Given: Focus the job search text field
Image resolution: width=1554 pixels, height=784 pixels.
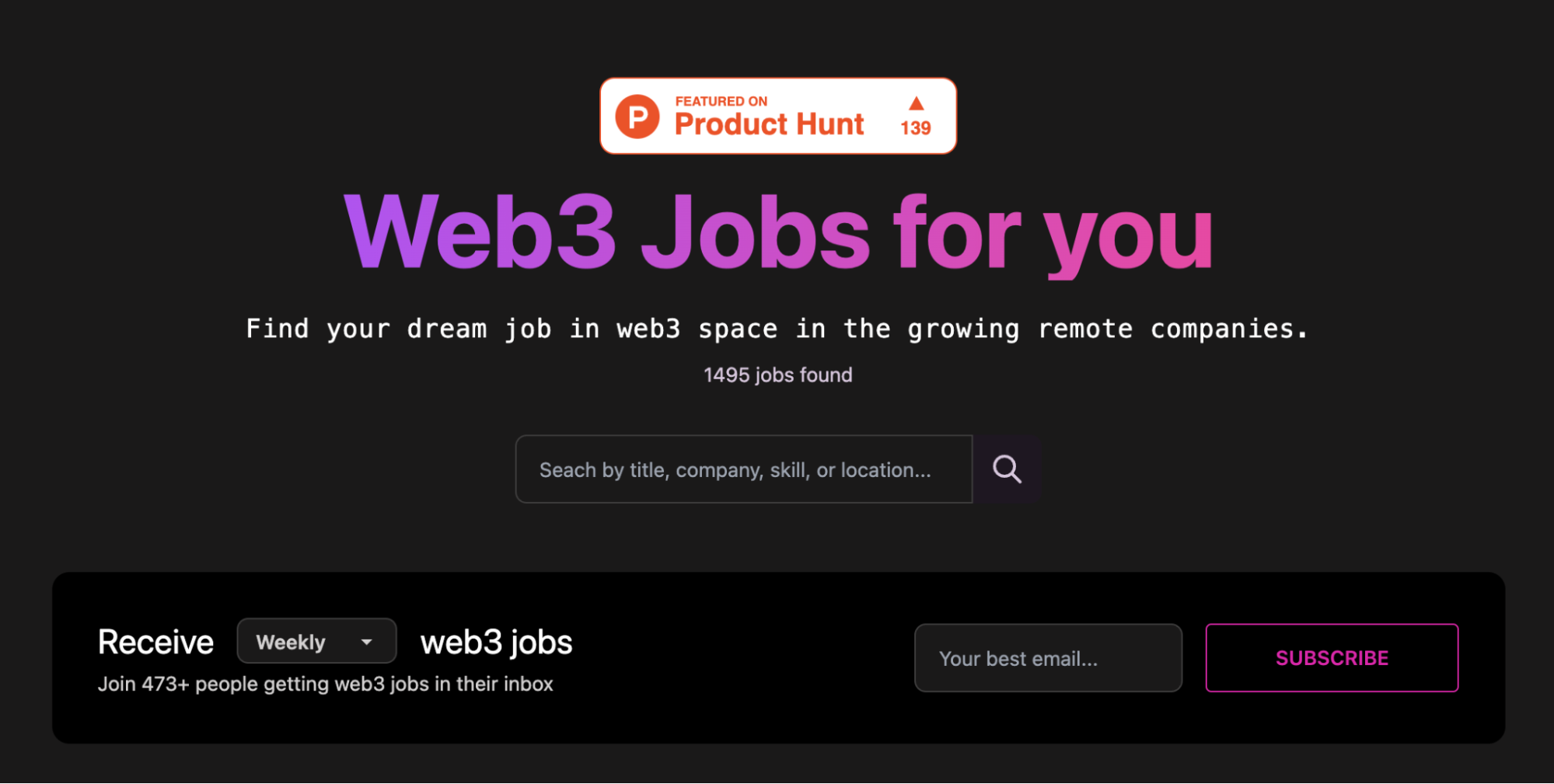Looking at the screenshot, I should (744, 469).
